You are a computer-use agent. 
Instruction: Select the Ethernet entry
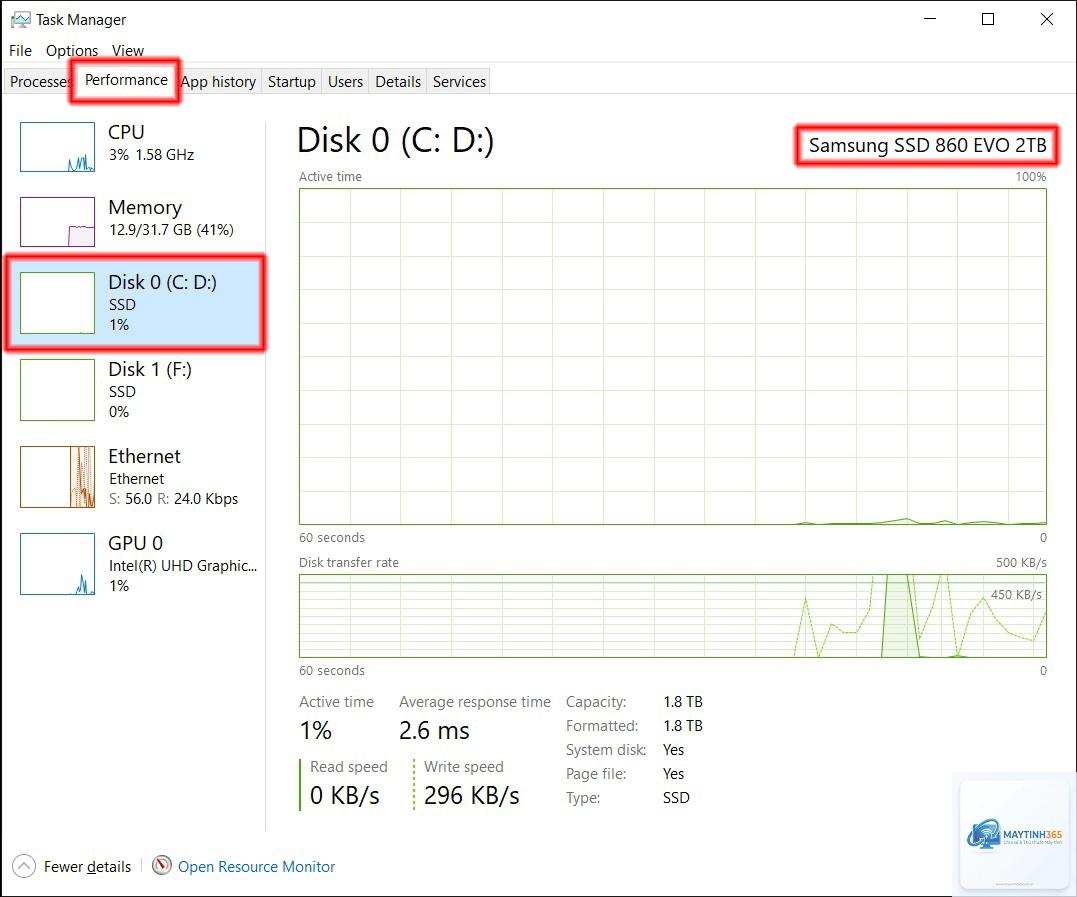(135, 477)
